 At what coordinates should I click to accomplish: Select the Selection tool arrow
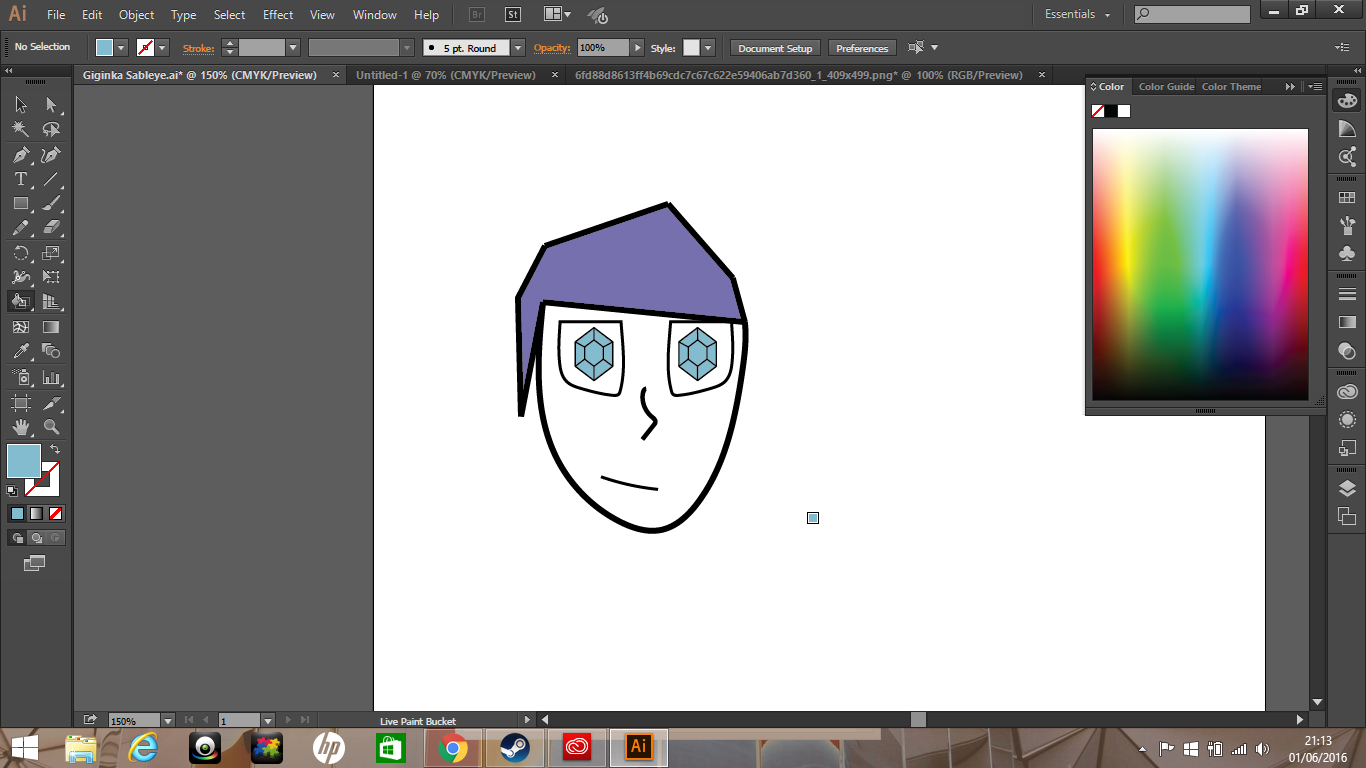click(21, 105)
